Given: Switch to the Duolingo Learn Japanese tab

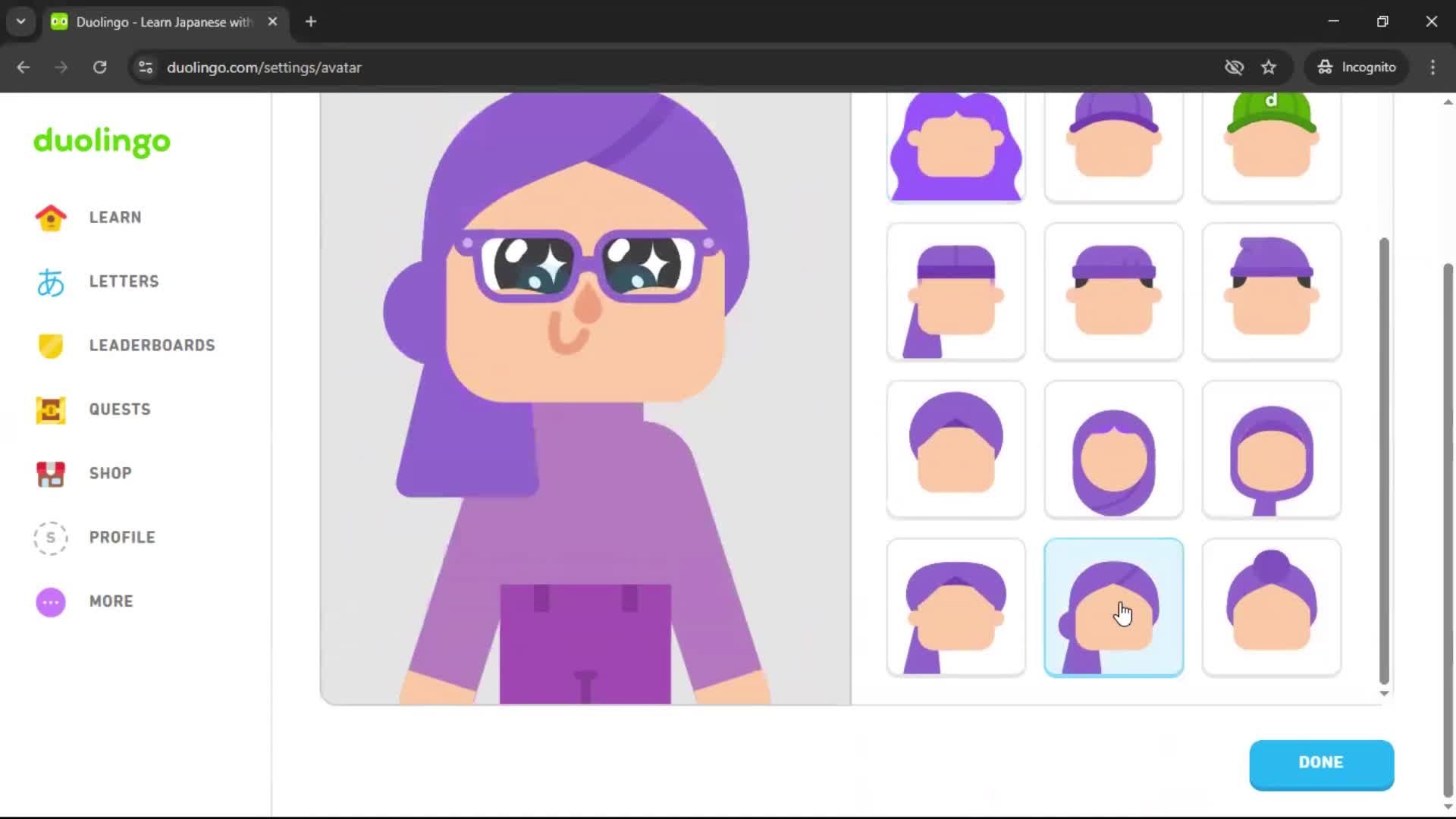Looking at the screenshot, I should coord(152,21).
